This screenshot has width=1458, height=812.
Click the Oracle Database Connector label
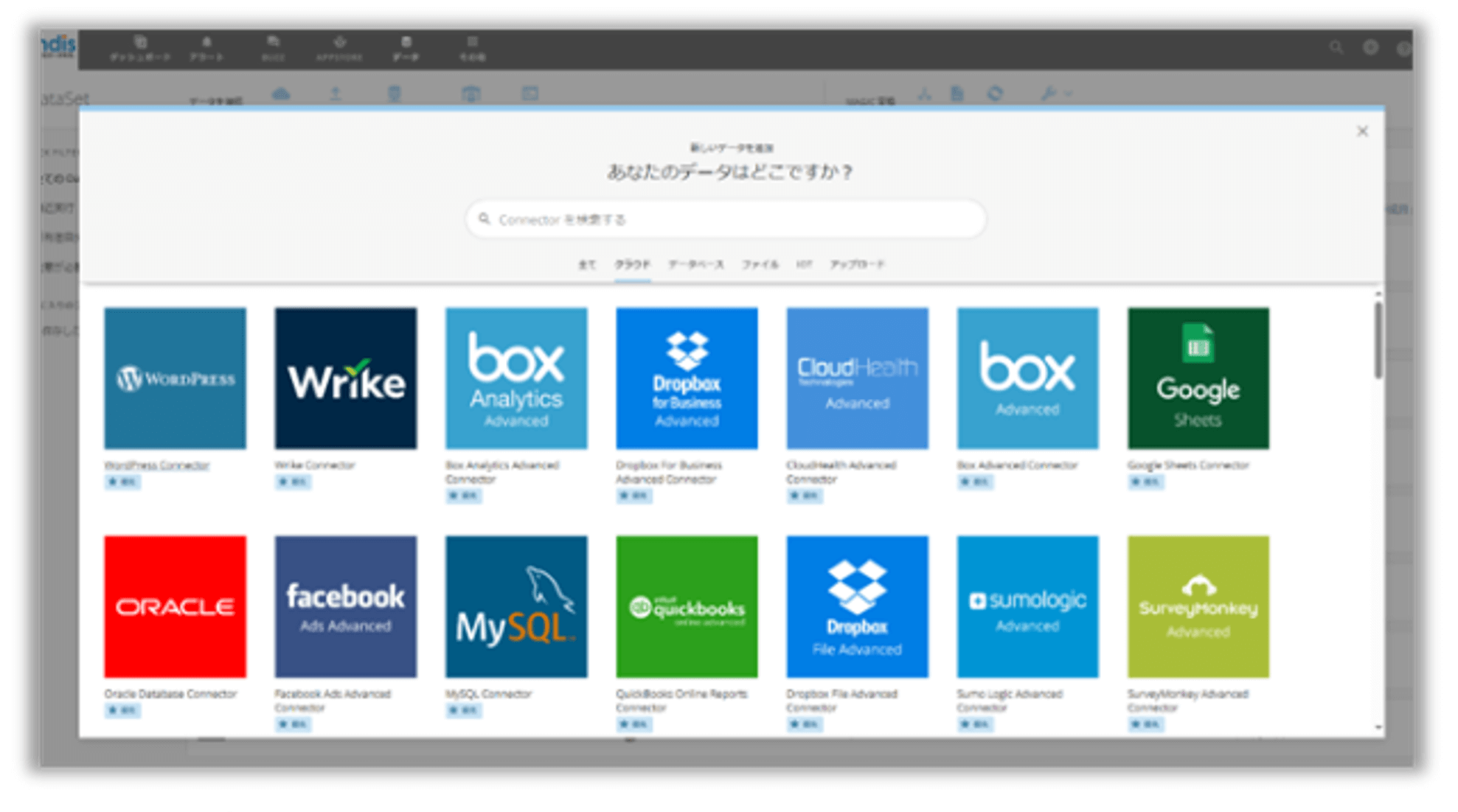click(170, 694)
